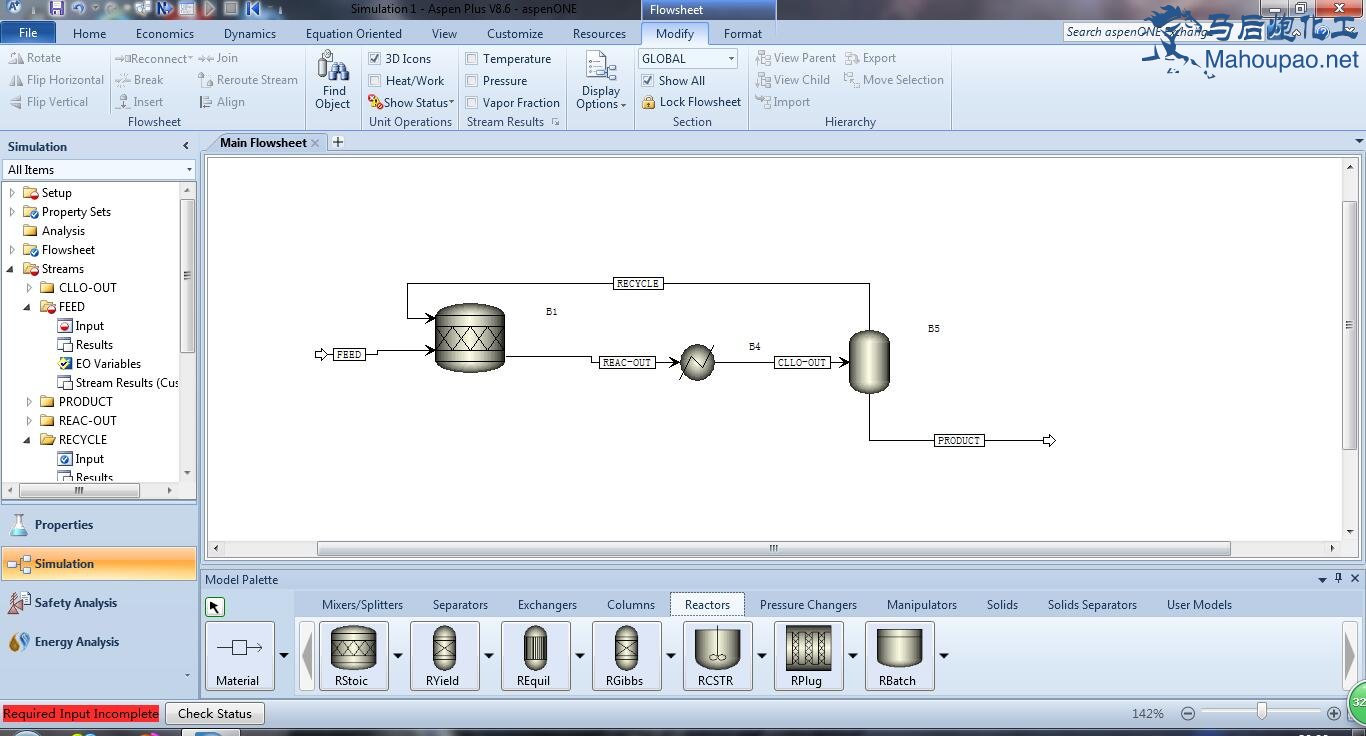
Task: Select the RBatch reactor model
Action: point(899,655)
